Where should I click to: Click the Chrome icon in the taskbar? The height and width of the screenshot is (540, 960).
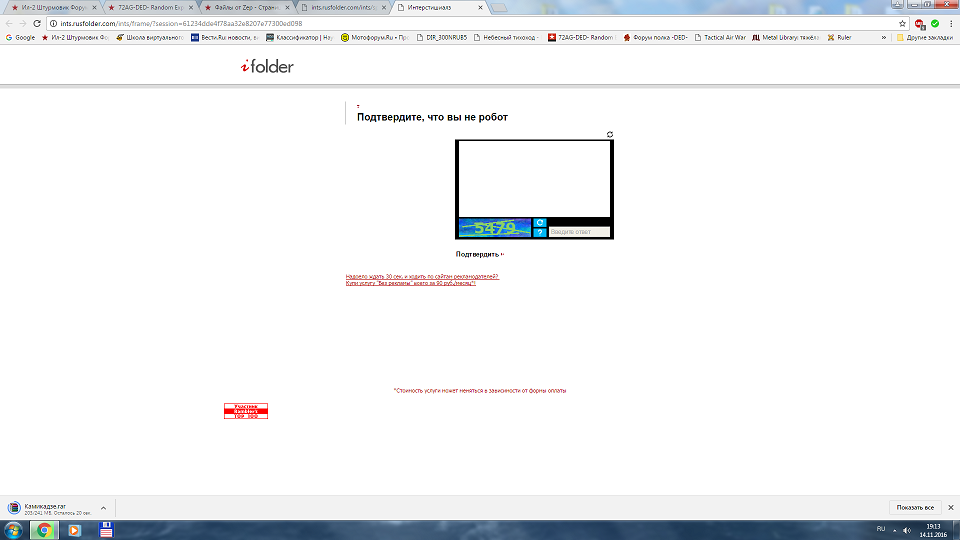click(44, 530)
